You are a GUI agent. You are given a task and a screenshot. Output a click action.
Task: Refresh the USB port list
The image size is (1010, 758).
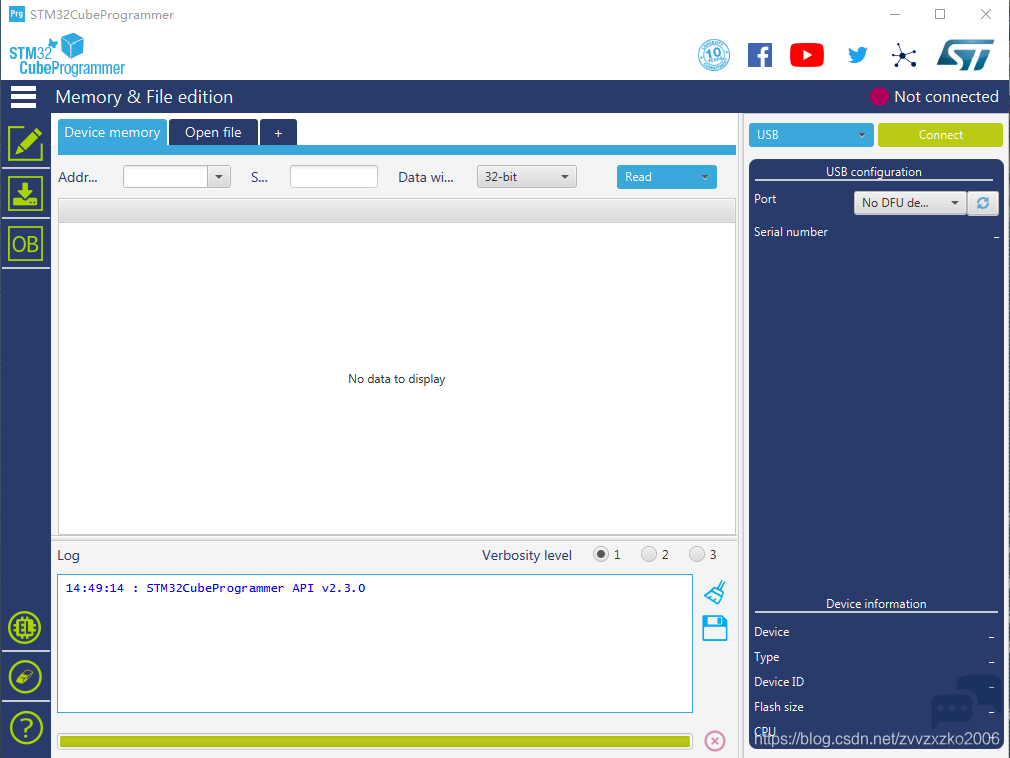(x=983, y=203)
